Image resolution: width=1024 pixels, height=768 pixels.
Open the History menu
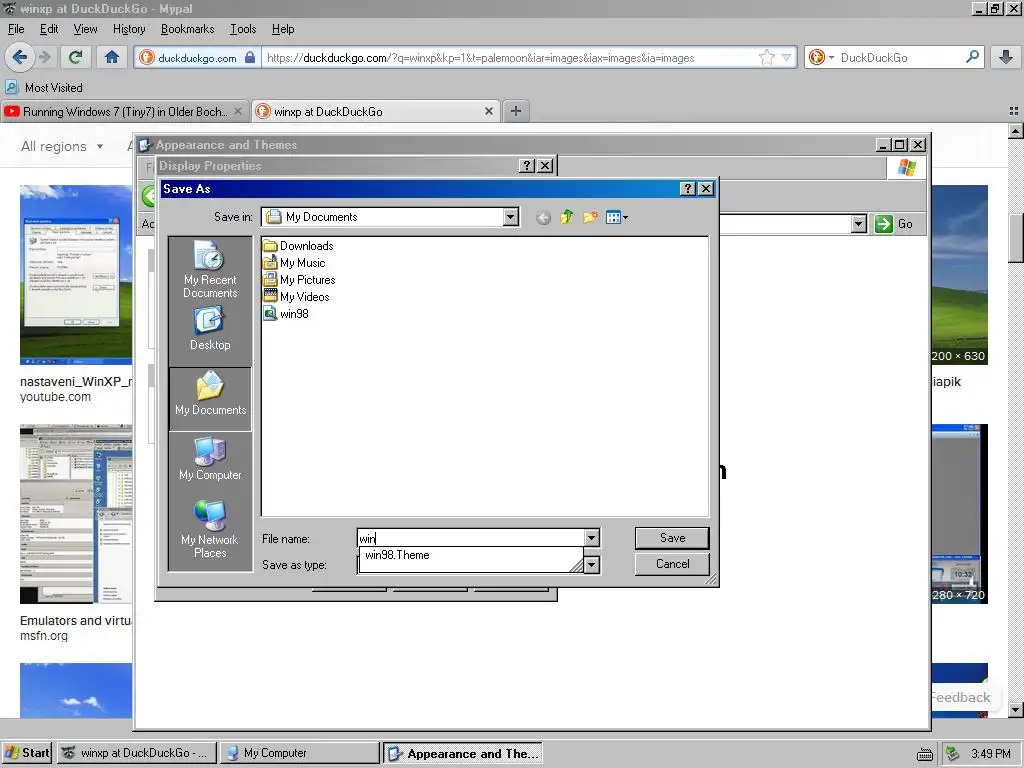pyautogui.click(x=129, y=29)
